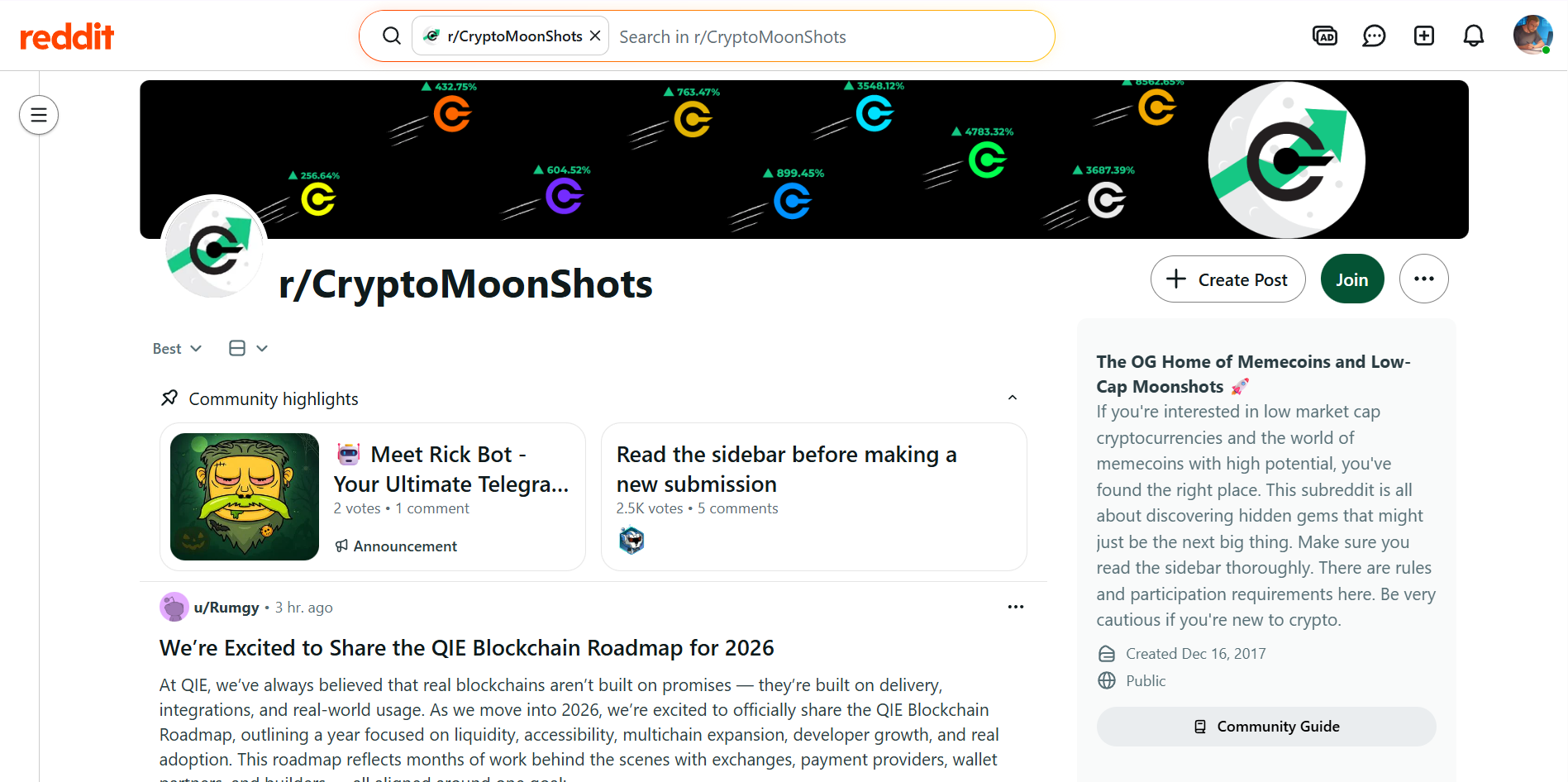Viewport: 1568px width, 782px height.
Task: Join the r/CryptoMoonShots community
Action: (1351, 279)
